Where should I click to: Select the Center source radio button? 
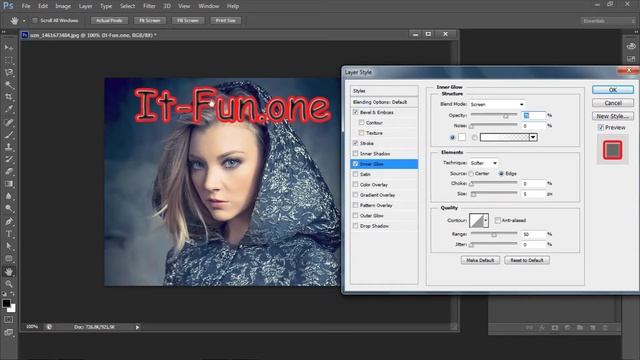[x=471, y=173]
